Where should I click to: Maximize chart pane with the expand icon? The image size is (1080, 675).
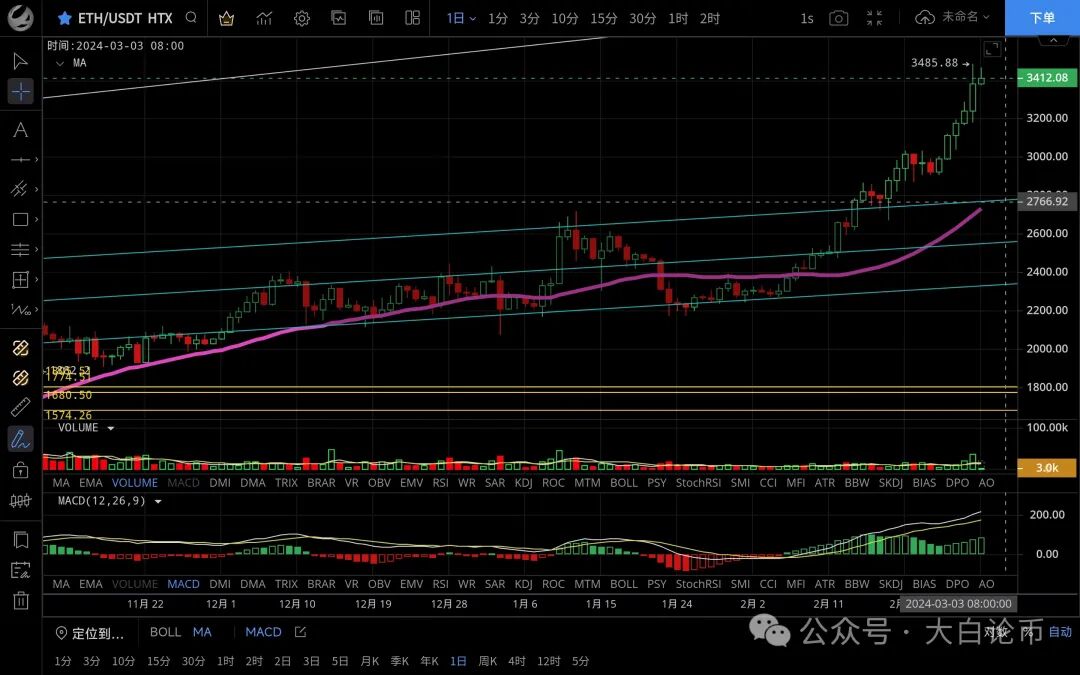coord(992,49)
